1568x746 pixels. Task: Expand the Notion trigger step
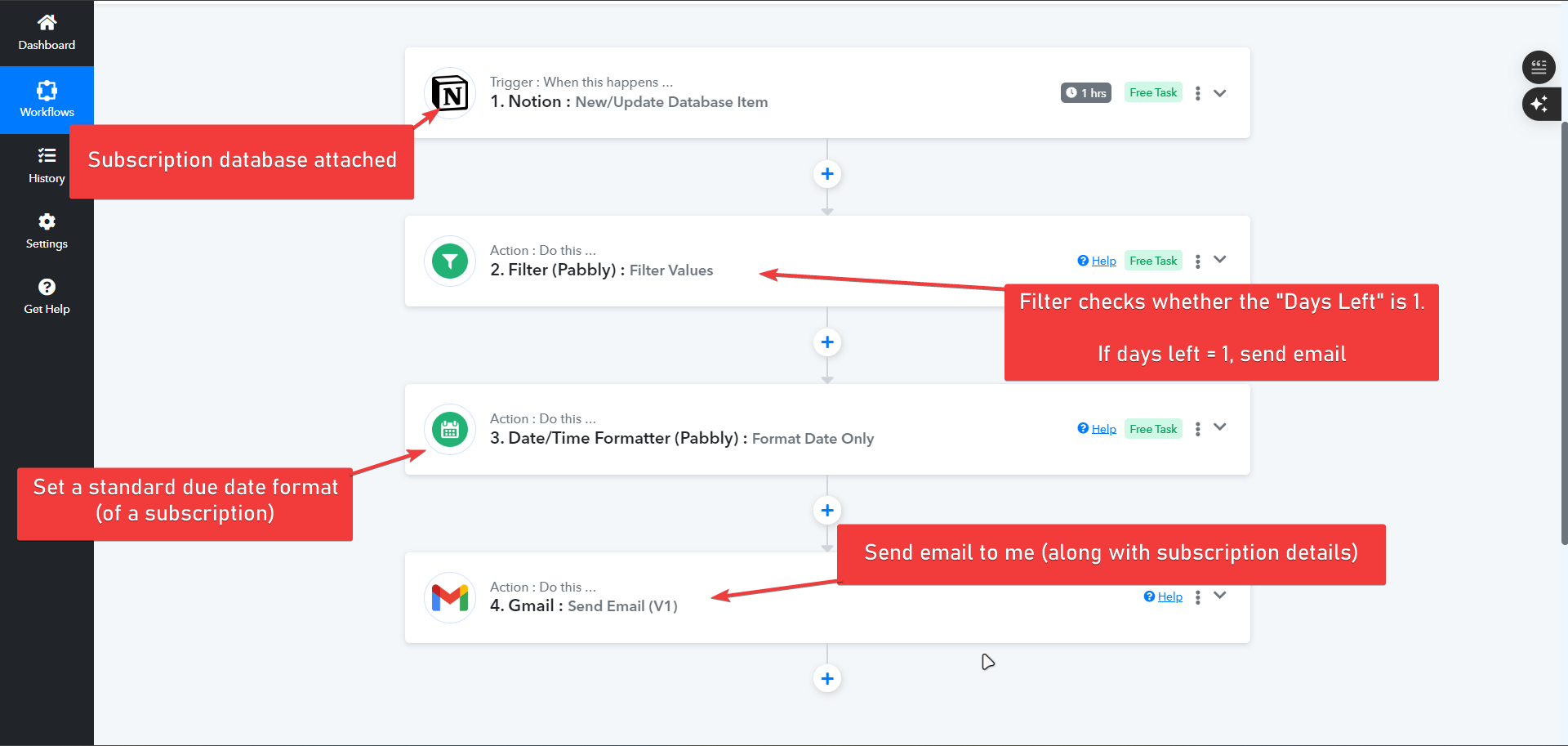1220,93
